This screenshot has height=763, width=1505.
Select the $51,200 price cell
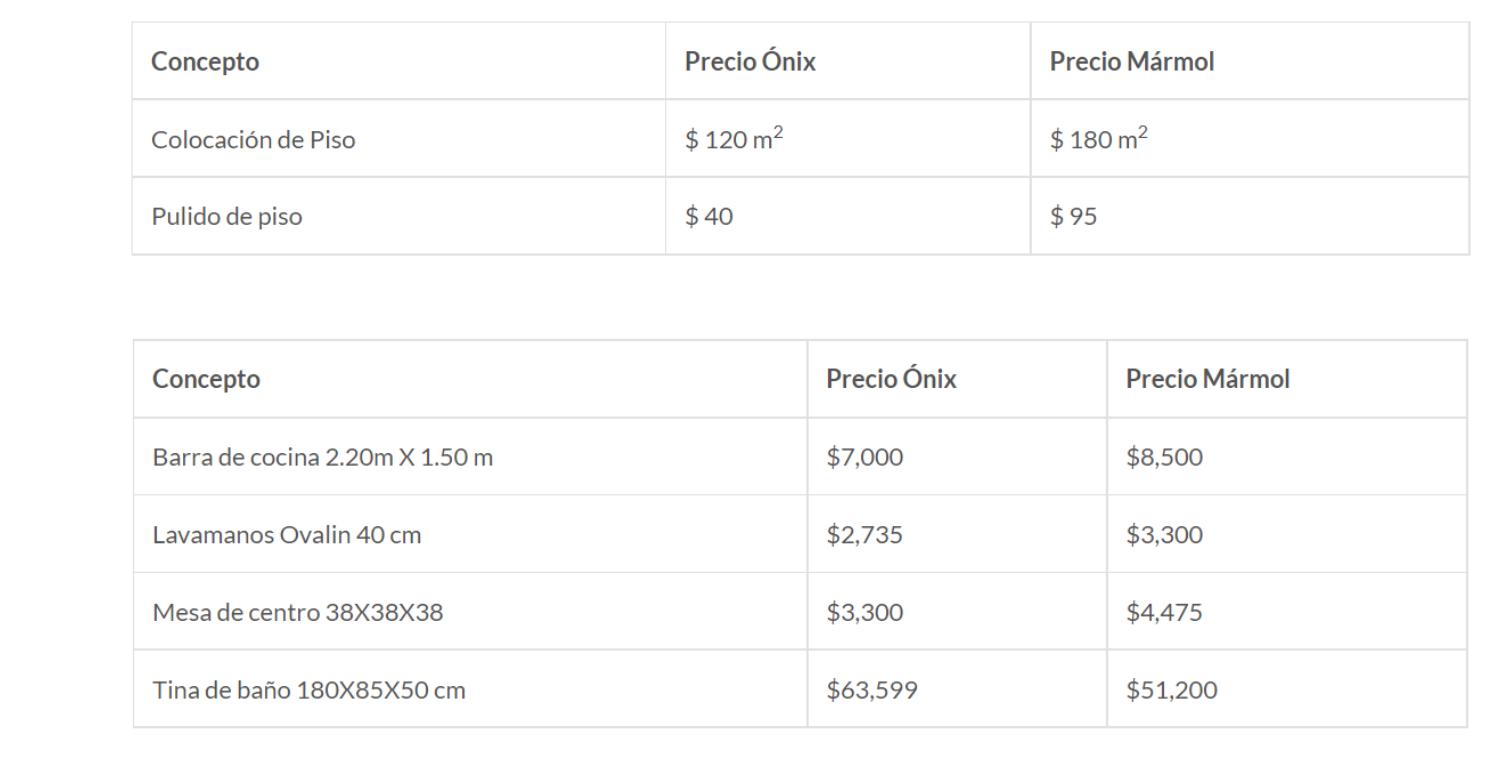(1287, 689)
